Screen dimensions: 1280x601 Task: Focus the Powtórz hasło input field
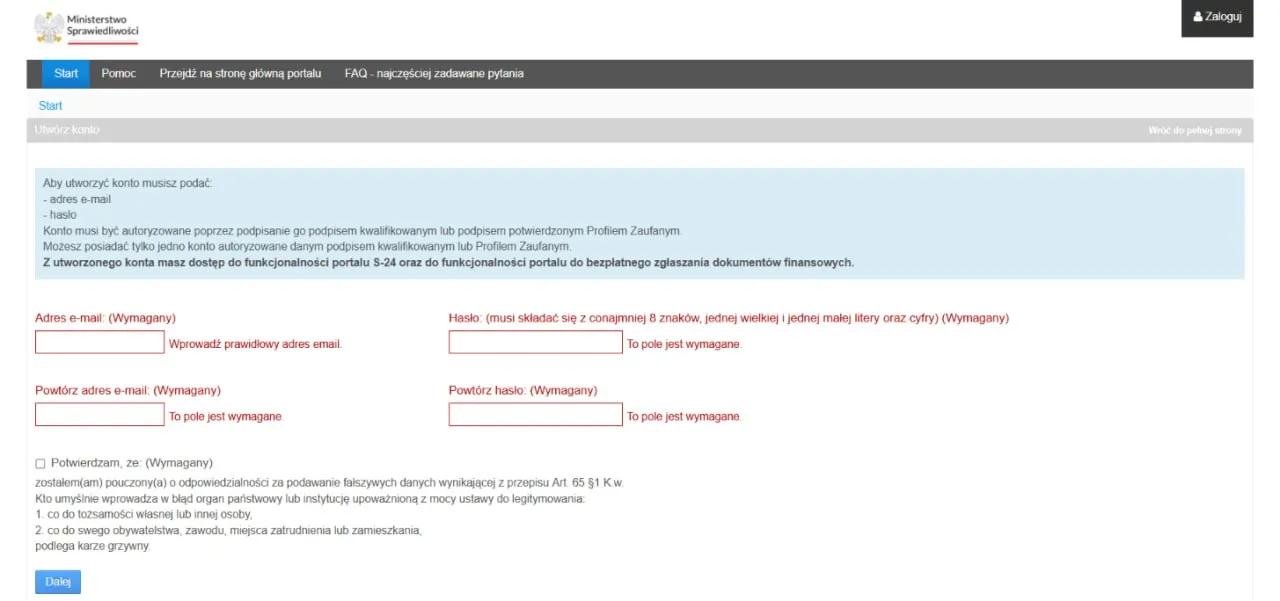(x=535, y=414)
